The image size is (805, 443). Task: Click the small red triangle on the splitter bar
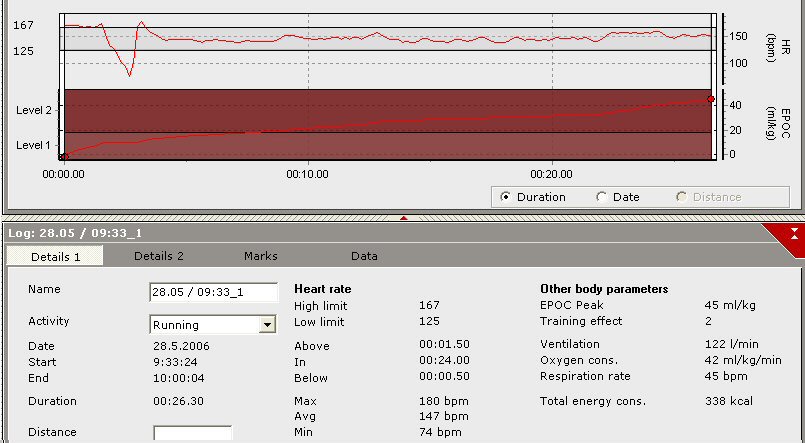[403, 216]
